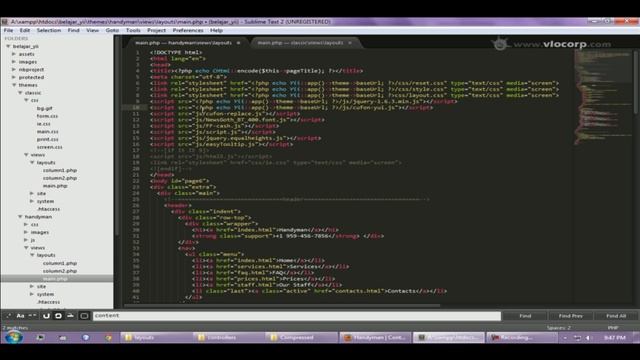Open the Edit menu
Viewport: 640px width, 360px height.
[24, 30]
